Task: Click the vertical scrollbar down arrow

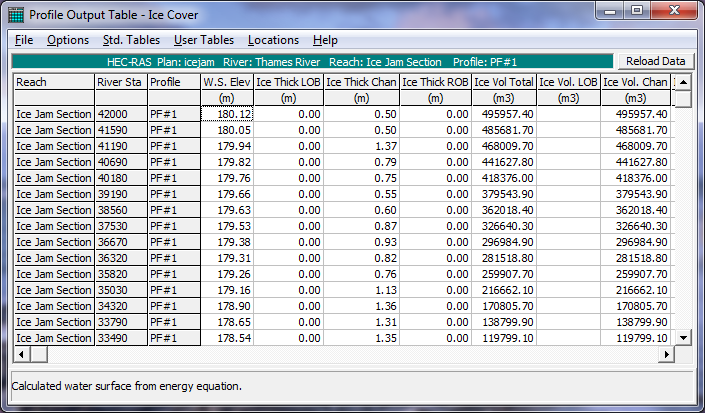Action: [x=683, y=338]
